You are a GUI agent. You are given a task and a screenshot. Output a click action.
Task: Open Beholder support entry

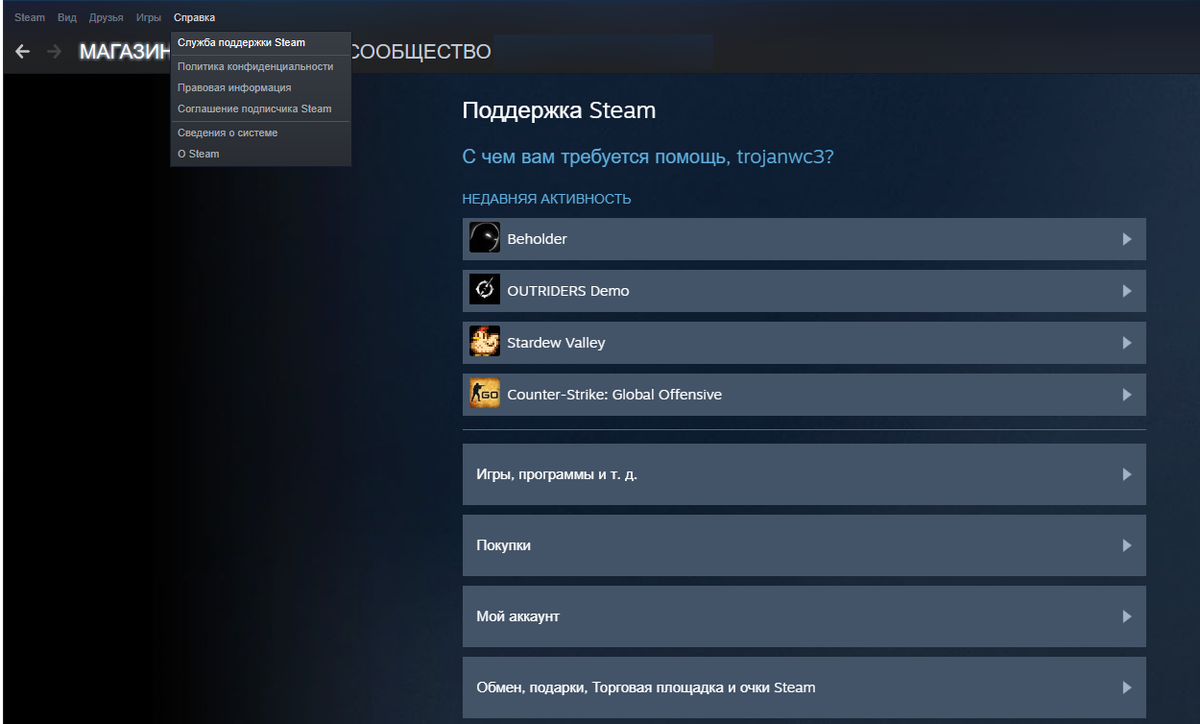804,239
